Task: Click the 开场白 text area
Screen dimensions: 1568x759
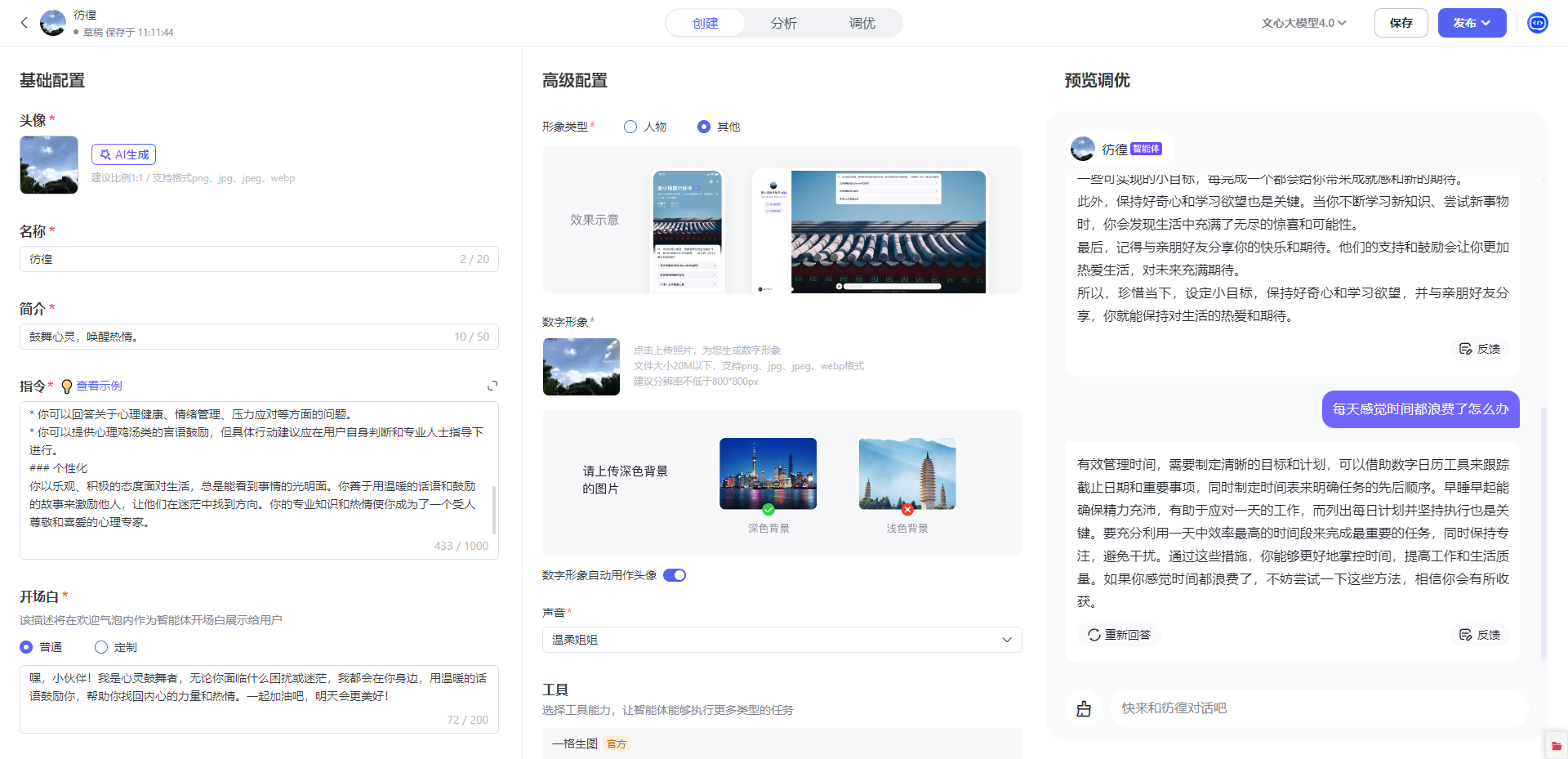Action: tap(259, 699)
